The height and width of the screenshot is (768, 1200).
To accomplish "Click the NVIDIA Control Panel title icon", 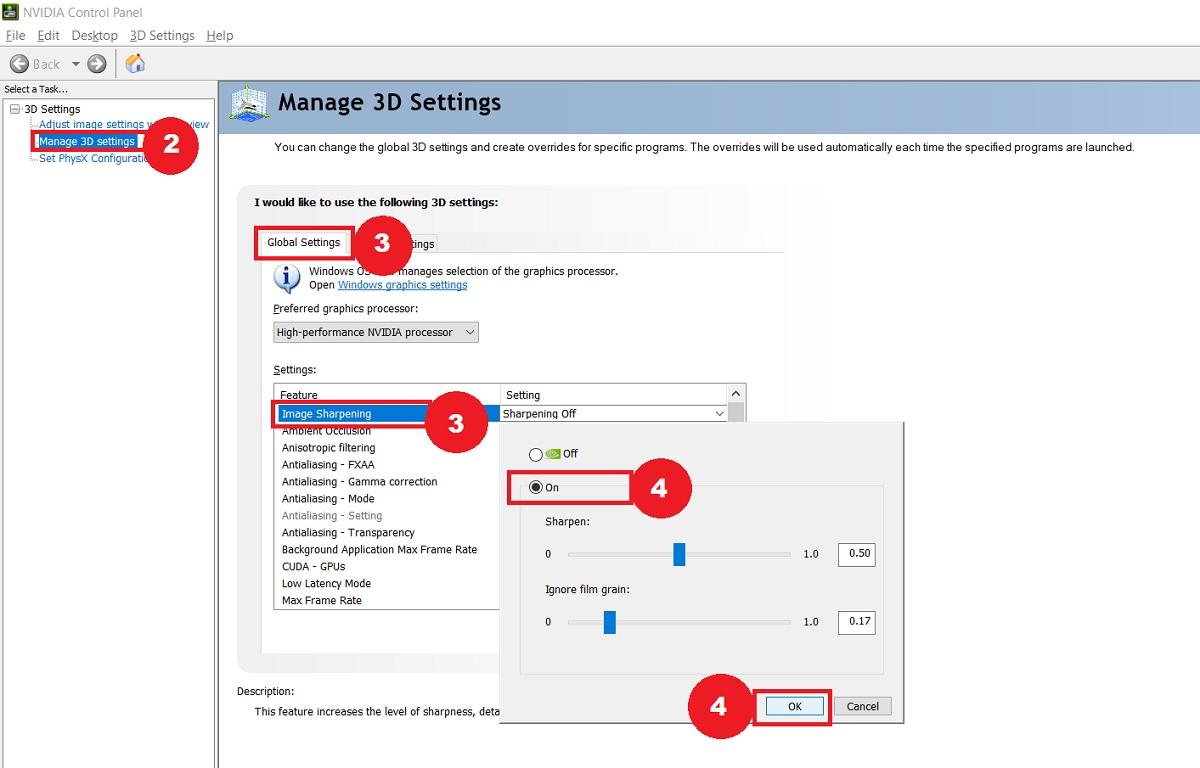I will tap(9, 12).
